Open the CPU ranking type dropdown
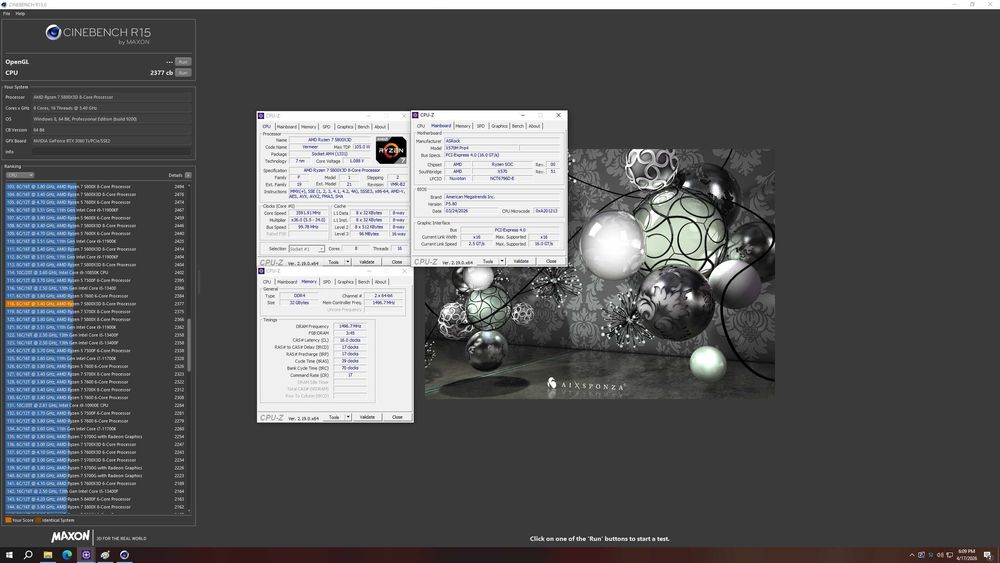Screen dimensions: 1000x563 [20, 175]
